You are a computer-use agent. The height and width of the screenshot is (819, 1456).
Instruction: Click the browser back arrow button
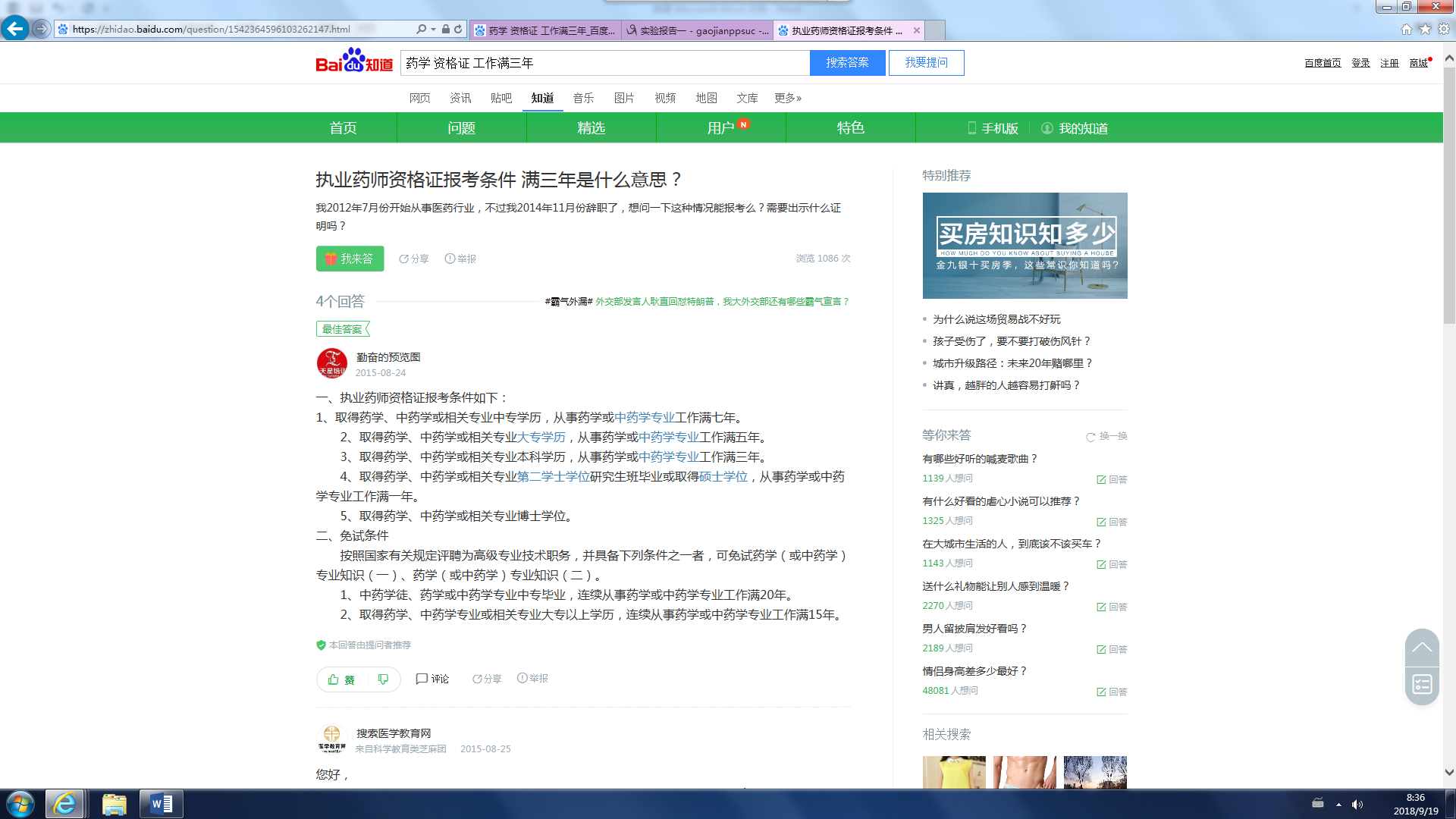(14, 29)
